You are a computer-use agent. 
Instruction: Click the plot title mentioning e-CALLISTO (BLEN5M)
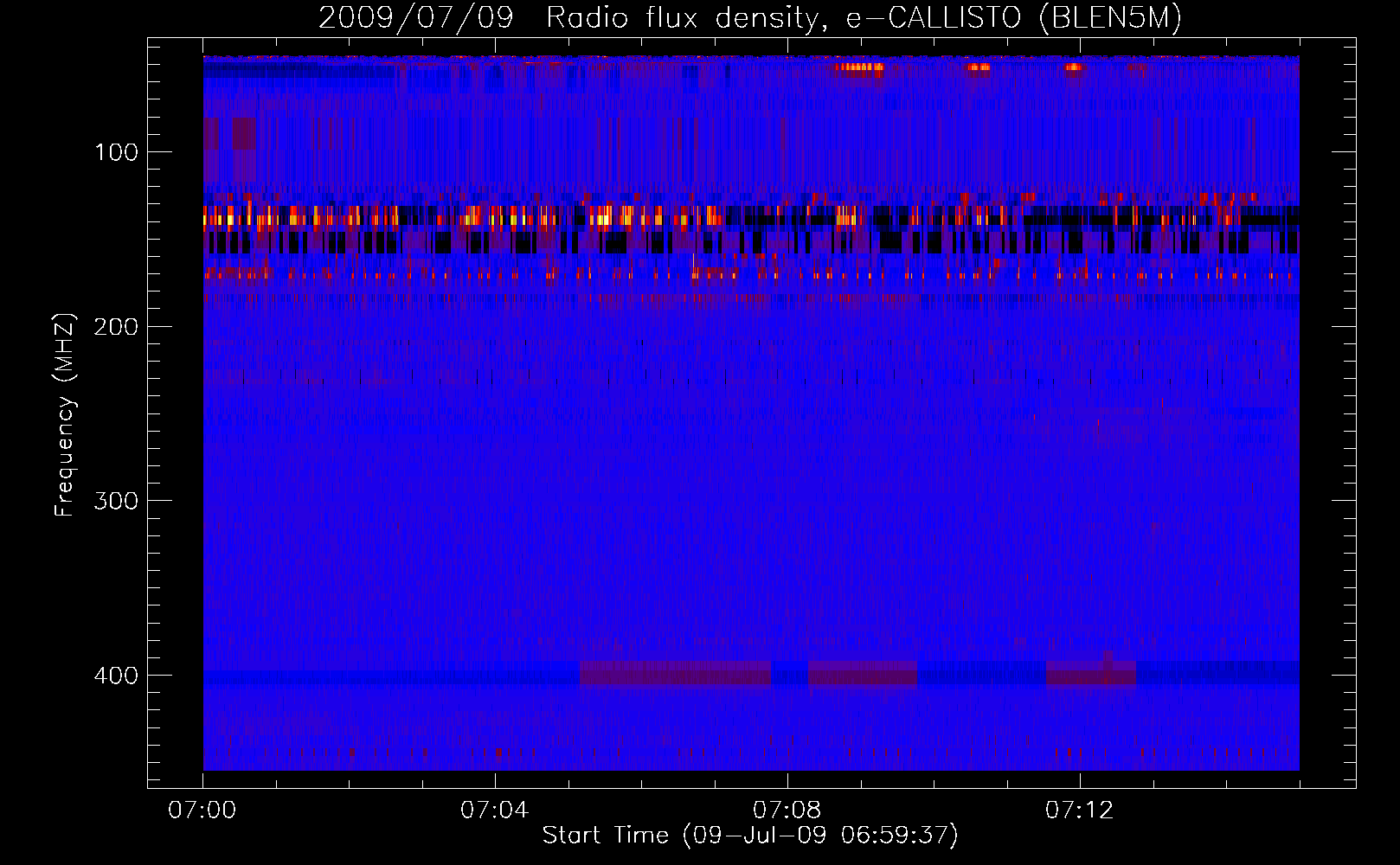click(750, 18)
